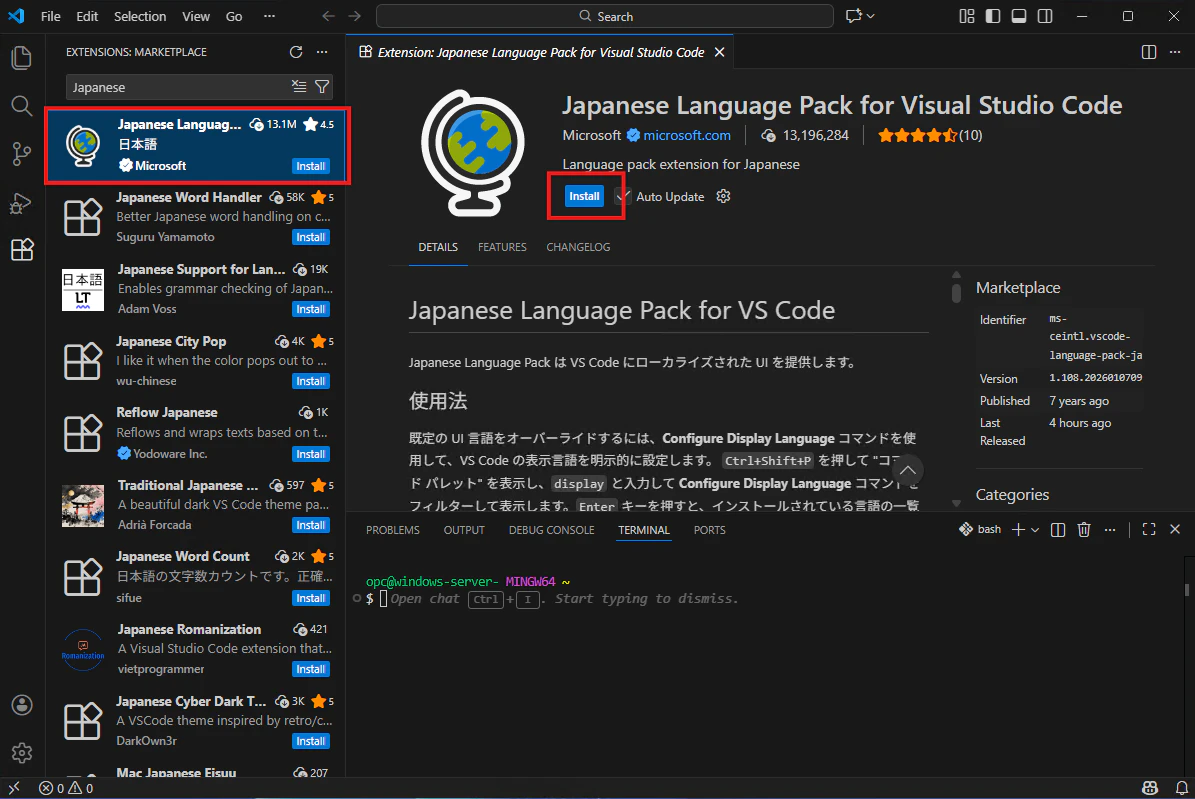Open Run and Debug view
Viewport: 1195px width, 799px height.
21,203
